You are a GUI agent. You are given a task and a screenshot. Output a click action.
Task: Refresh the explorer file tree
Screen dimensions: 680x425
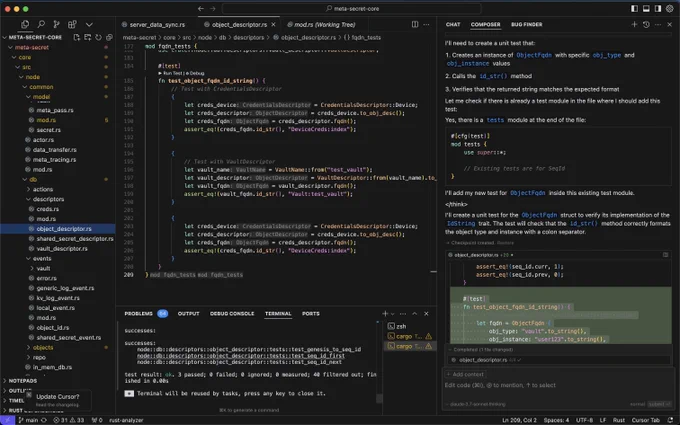pyautogui.click(x=98, y=37)
